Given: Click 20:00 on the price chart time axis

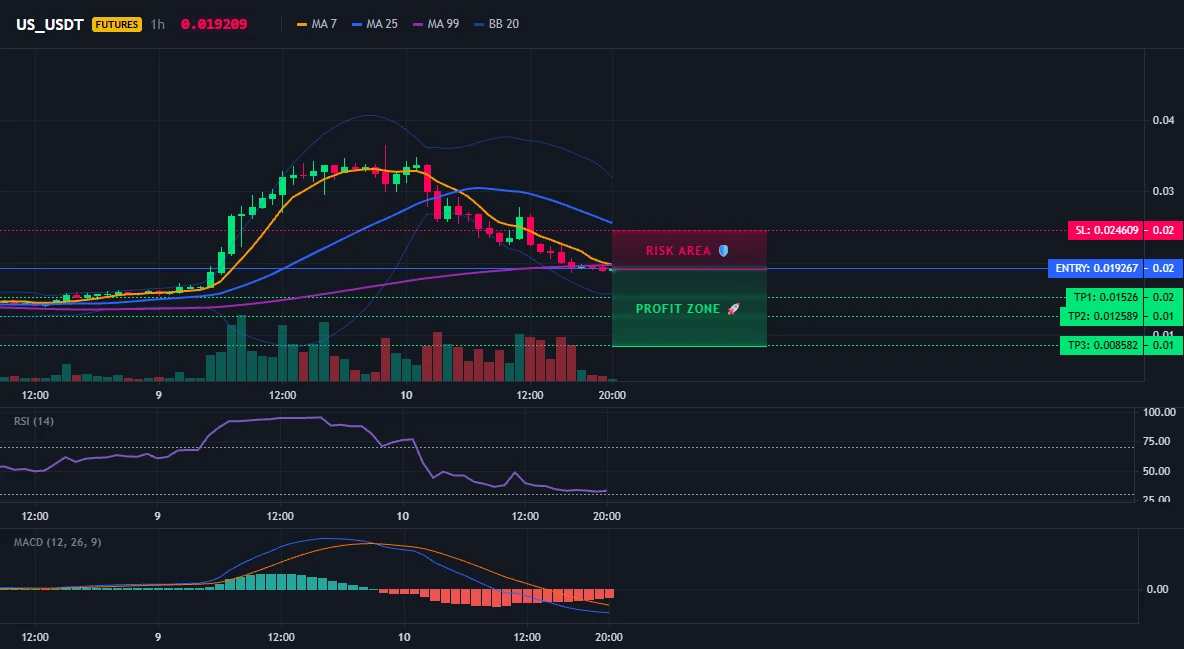Looking at the screenshot, I should tap(612, 395).
